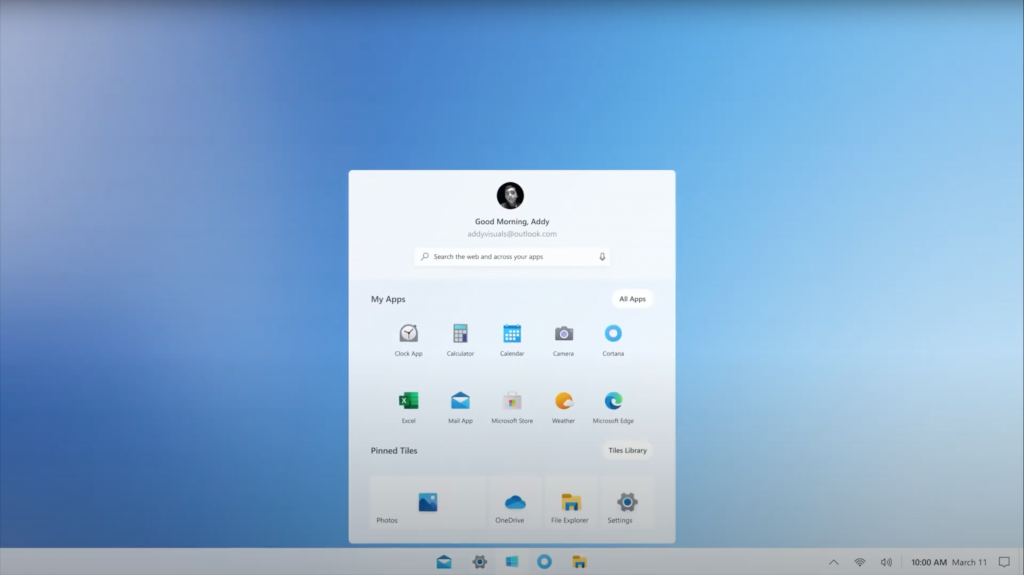Open Settings gear in taskbar
This screenshot has height=575, width=1024.
tap(479, 562)
